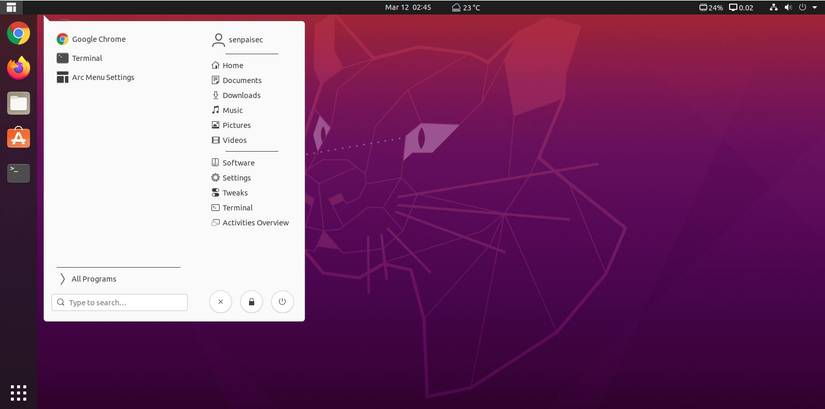Click the 24% memory indicator
Viewport: 825px width, 409px height.
point(711,7)
